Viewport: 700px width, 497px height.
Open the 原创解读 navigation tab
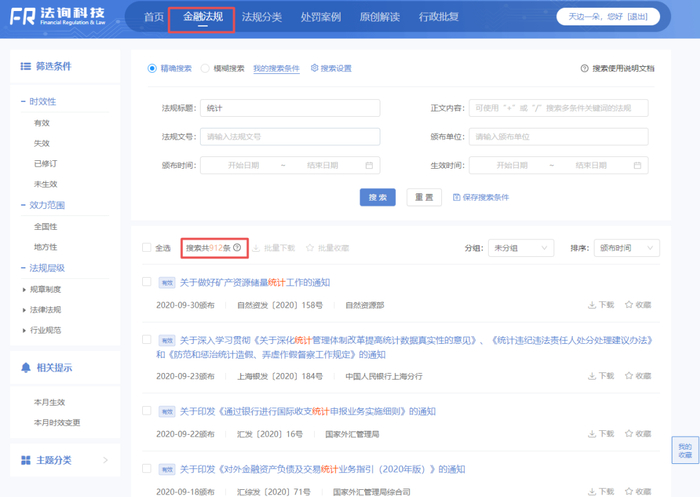point(379,17)
